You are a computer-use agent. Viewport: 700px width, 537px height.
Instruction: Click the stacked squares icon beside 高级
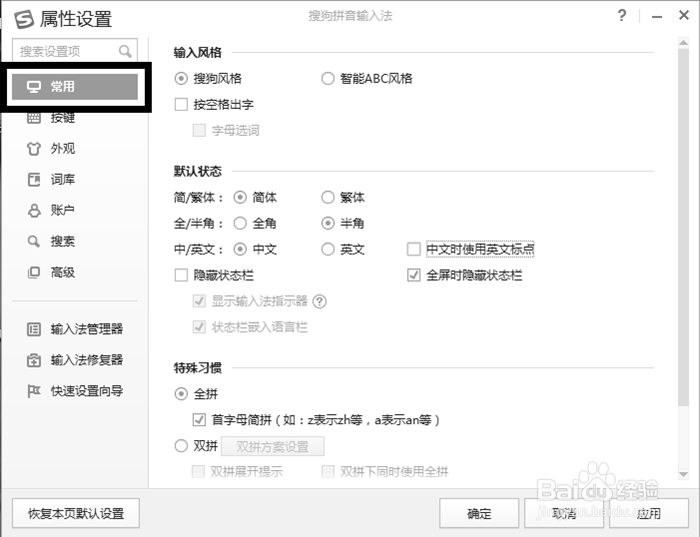[34, 272]
